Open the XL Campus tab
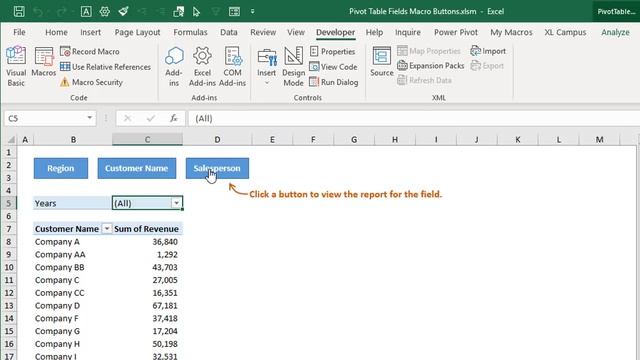This screenshot has height=360, width=640. point(565,32)
